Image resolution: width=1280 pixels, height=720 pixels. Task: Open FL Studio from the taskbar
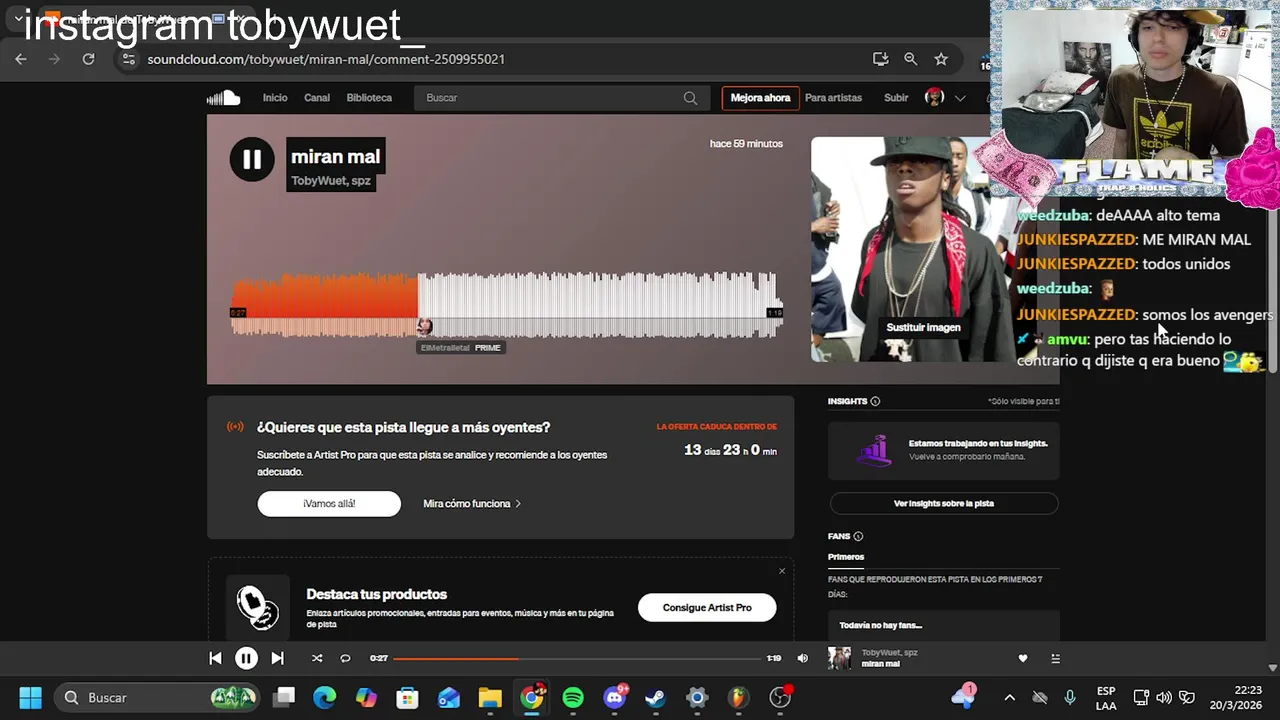coord(738,697)
